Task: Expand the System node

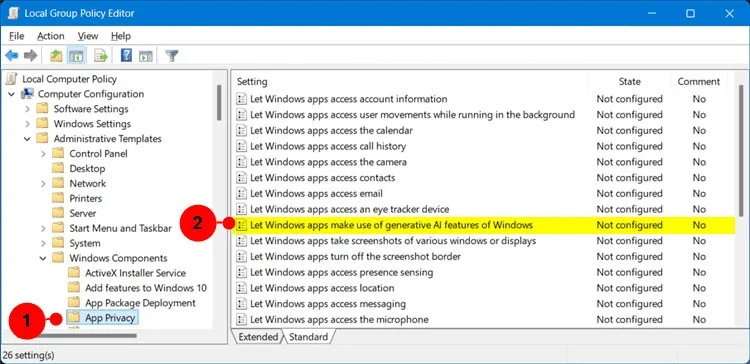Action: (x=43, y=243)
